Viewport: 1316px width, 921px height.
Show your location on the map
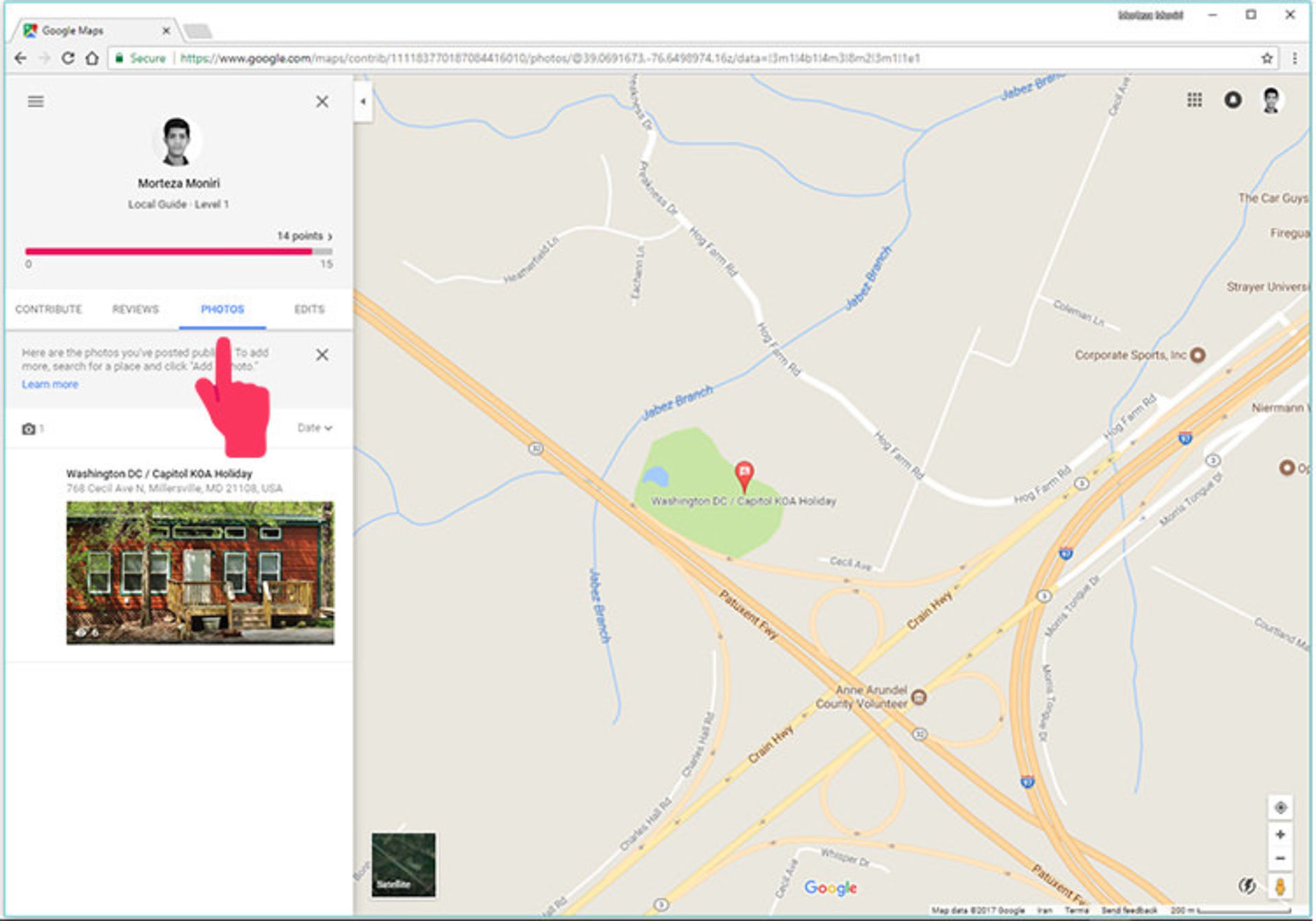coord(1280,807)
